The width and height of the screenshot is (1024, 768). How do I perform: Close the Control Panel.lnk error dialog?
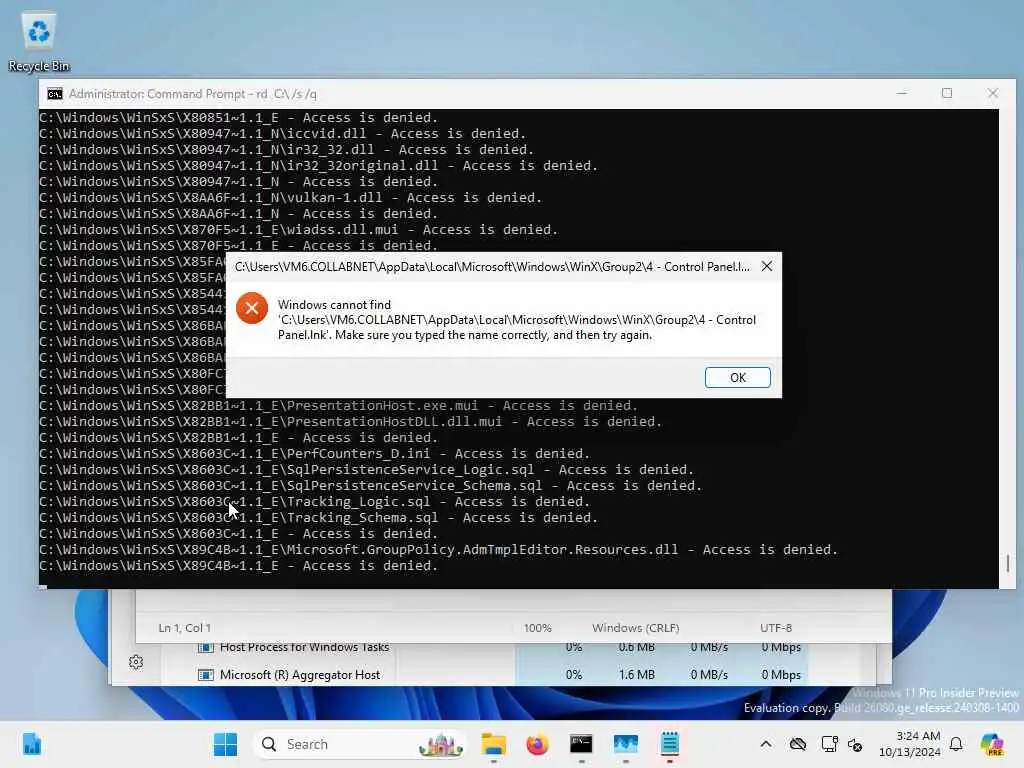tap(767, 266)
